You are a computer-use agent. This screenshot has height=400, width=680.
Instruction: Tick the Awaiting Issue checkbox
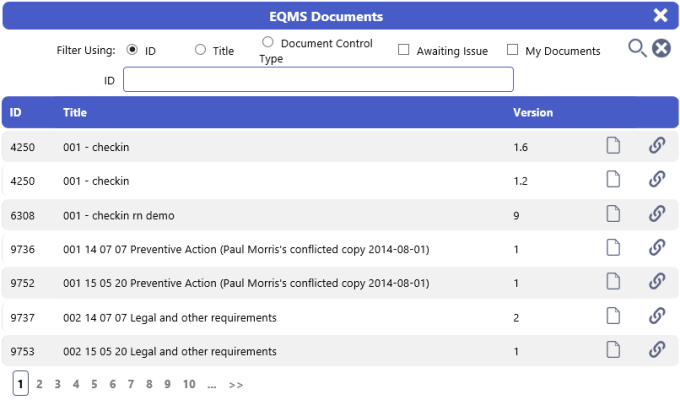pyautogui.click(x=403, y=50)
